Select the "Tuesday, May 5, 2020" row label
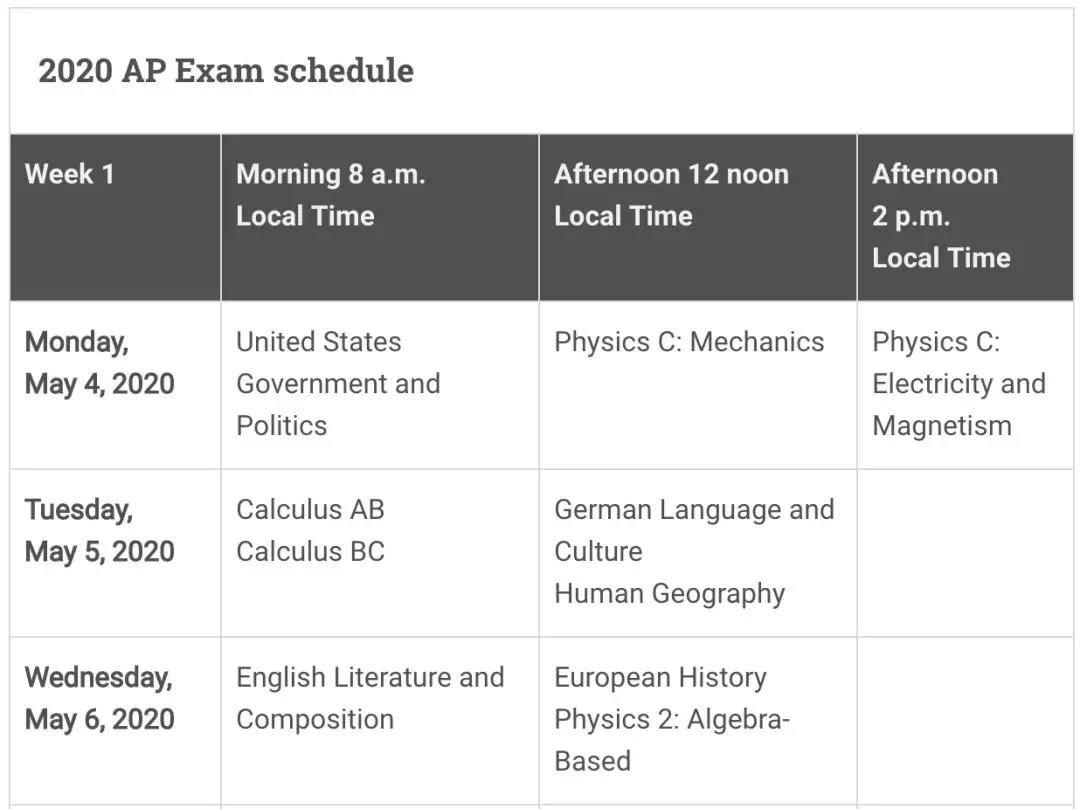The width and height of the screenshot is (1080, 809). pos(99,531)
